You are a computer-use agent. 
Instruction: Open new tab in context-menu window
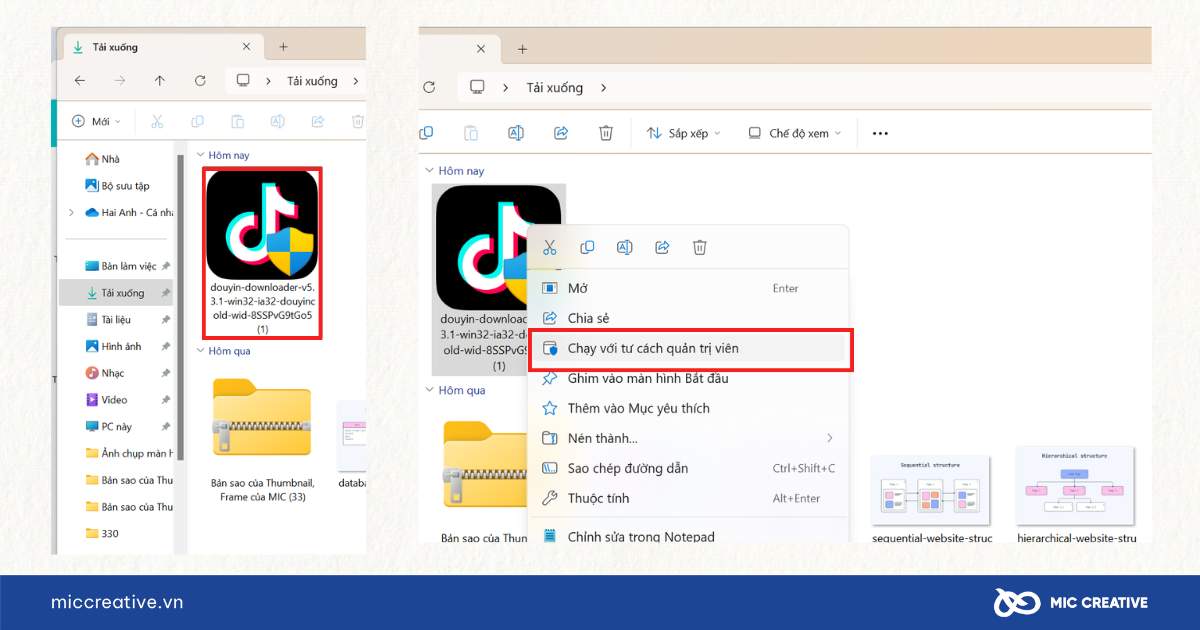click(x=522, y=49)
